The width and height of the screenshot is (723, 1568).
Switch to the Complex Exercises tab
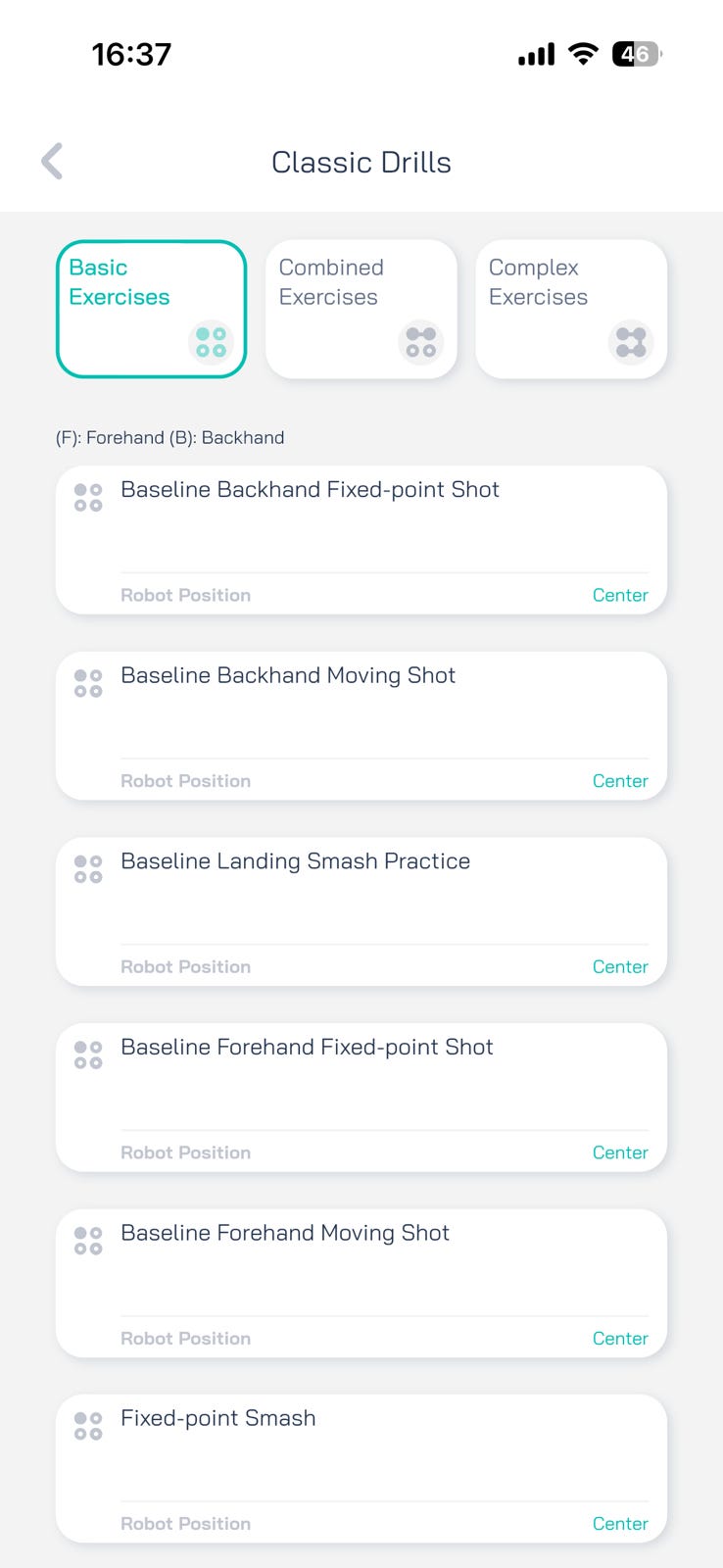(571, 309)
